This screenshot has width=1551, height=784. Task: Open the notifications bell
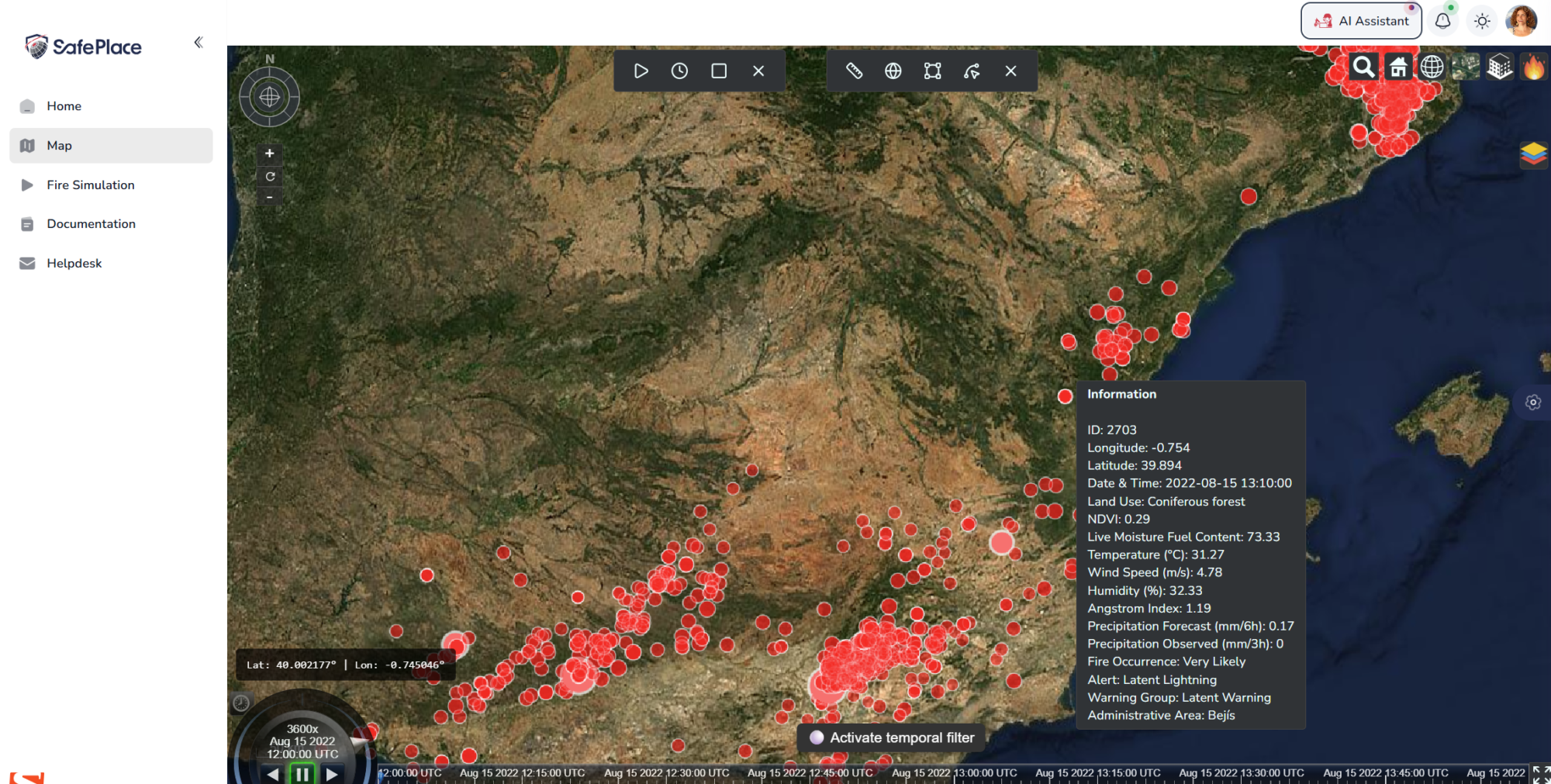1442,21
